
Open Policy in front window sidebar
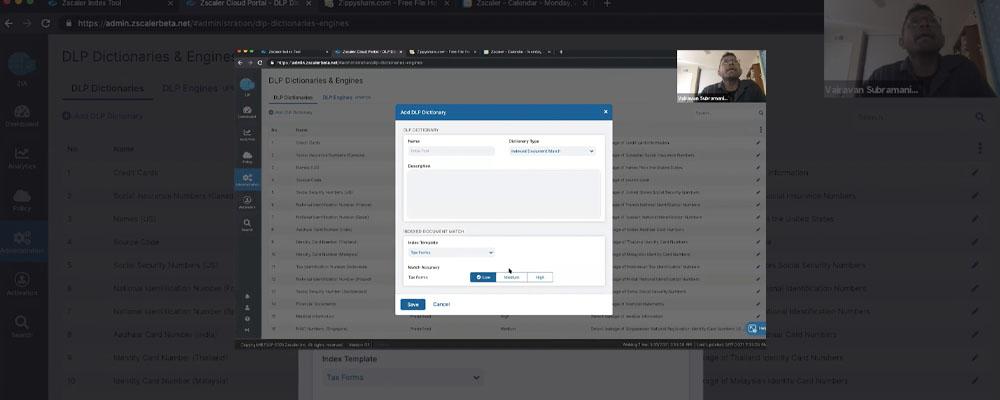(247, 158)
